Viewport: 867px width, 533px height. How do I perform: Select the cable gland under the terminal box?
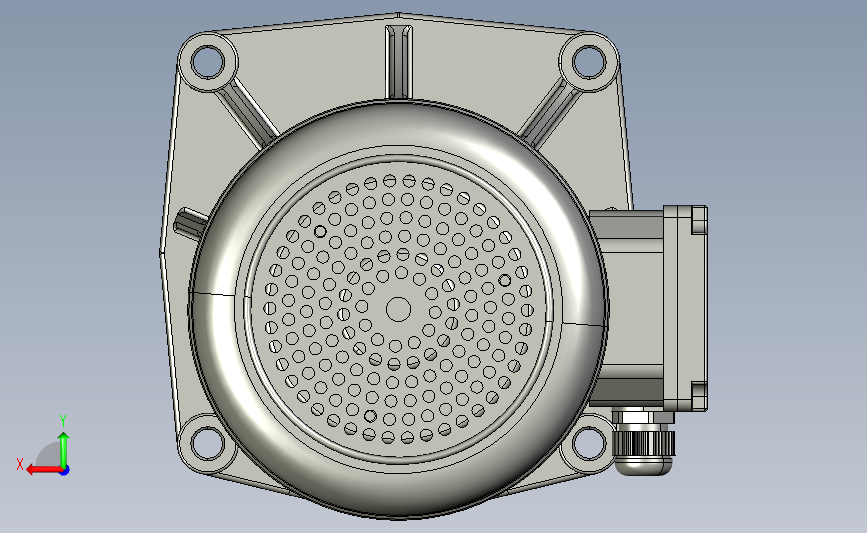point(644,442)
